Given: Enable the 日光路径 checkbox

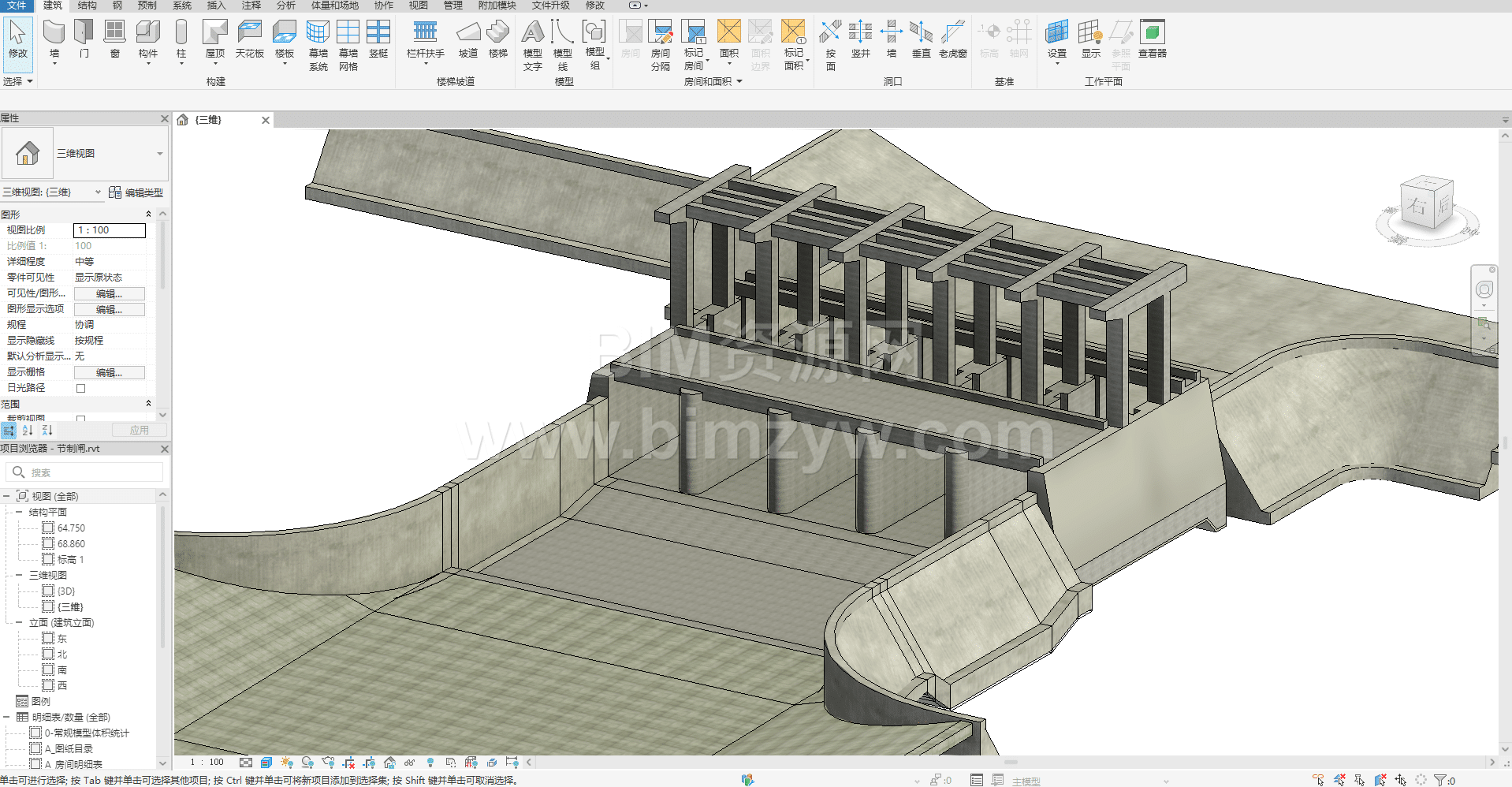Looking at the screenshot, I should point(80,388).
